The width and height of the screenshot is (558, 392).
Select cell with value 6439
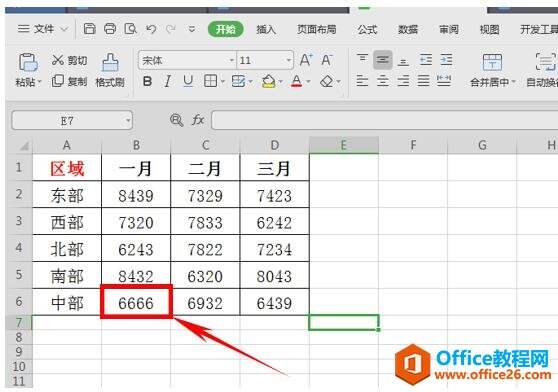click(274, 302)
